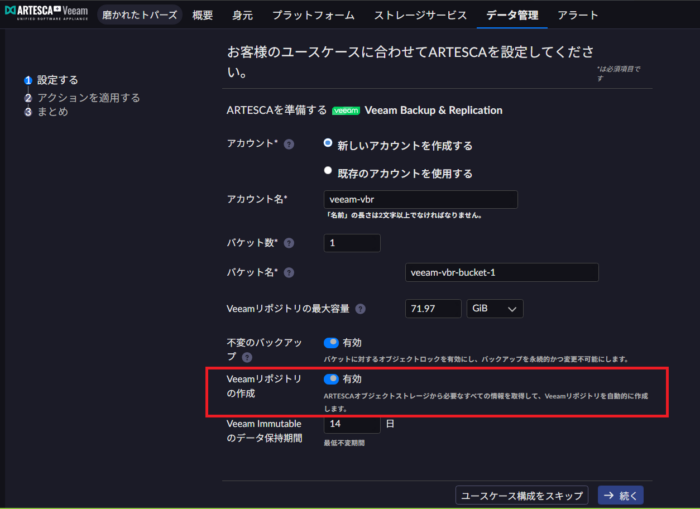Open the help icon beside バケット数
This screenshot has width=700, height=509.
click(289, 243)
